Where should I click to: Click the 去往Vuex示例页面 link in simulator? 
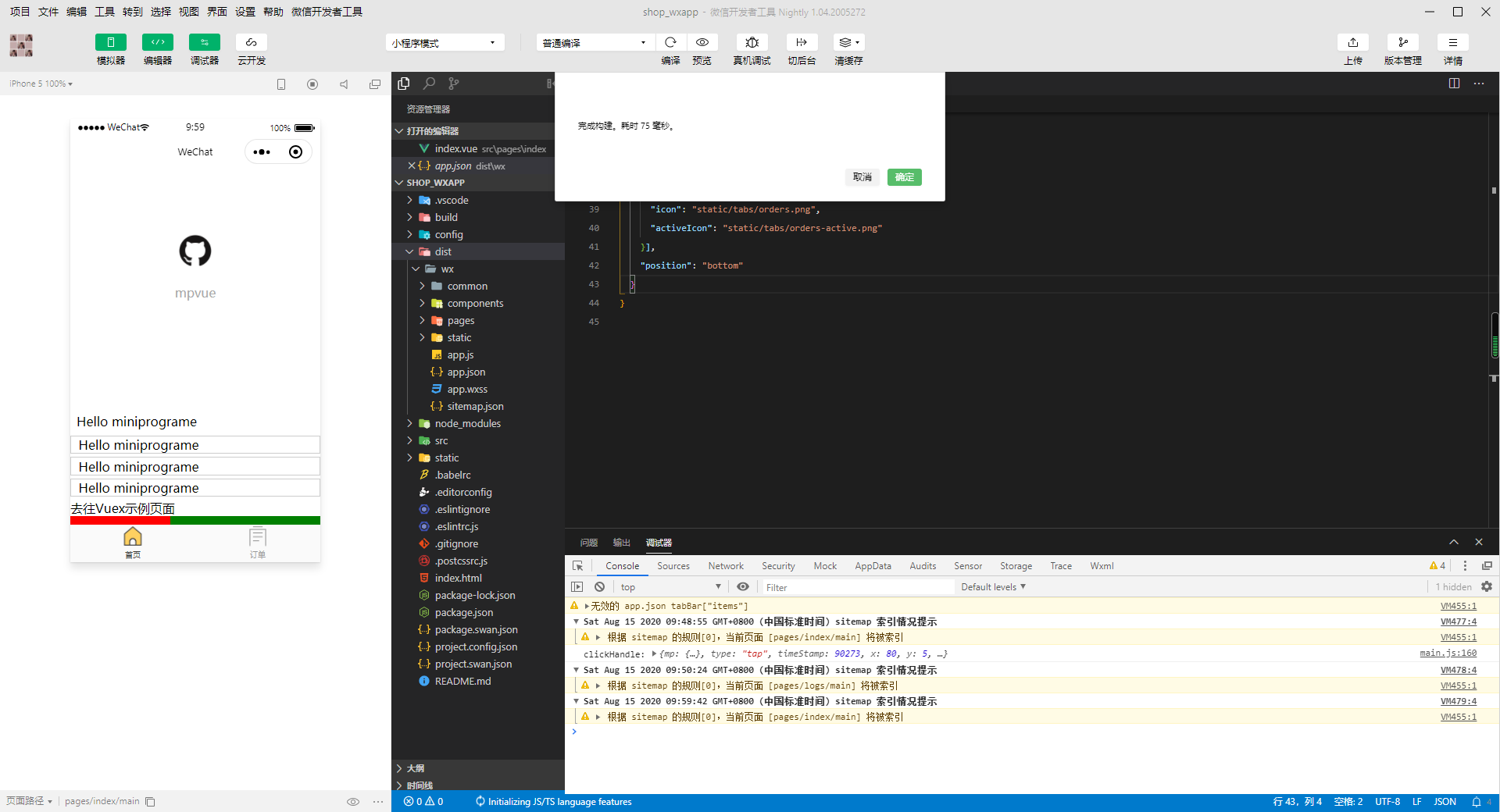click(123, 508)
